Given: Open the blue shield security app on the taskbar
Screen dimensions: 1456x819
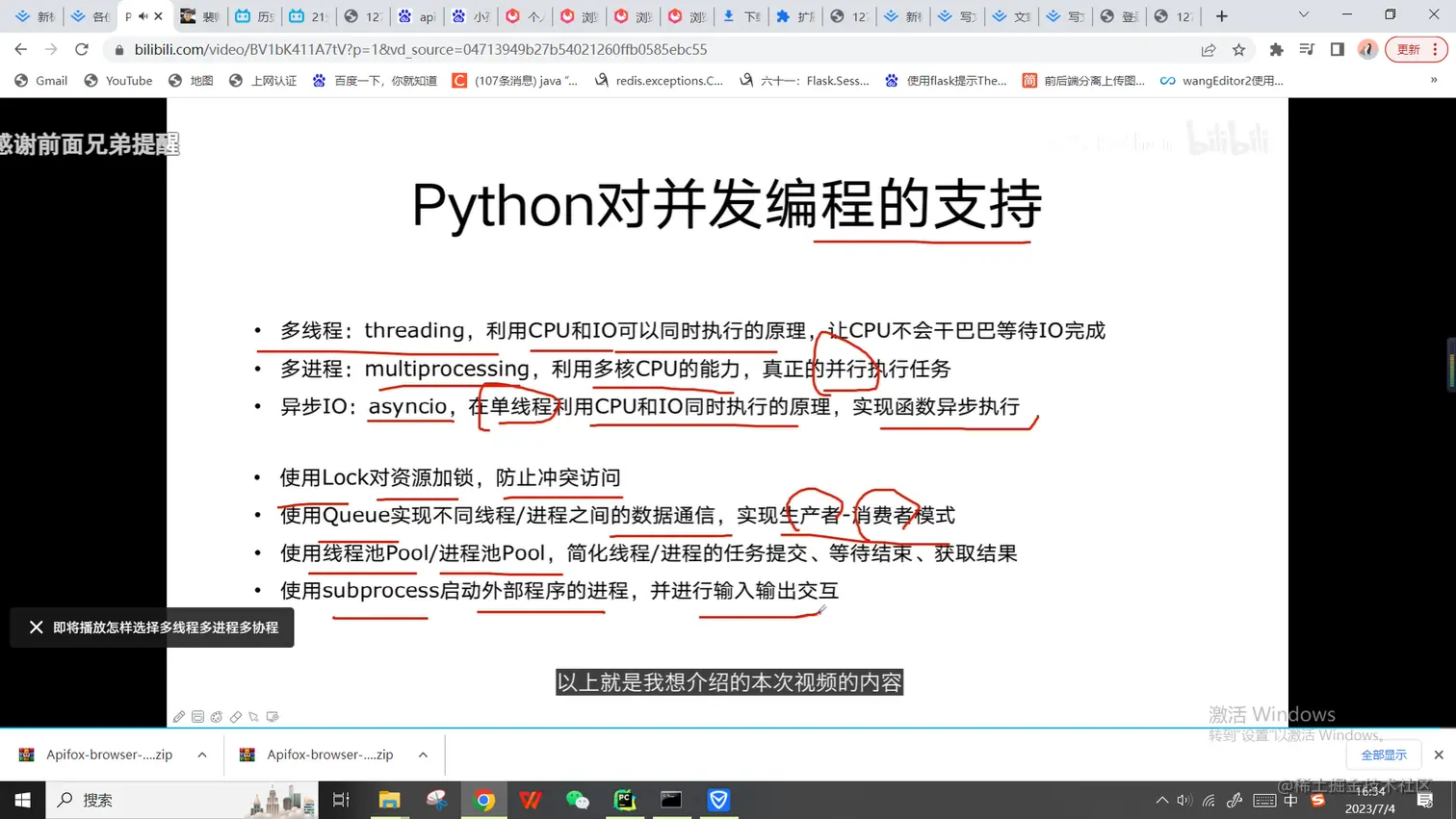Looking at the screenshot, I should tap(718, 800).
